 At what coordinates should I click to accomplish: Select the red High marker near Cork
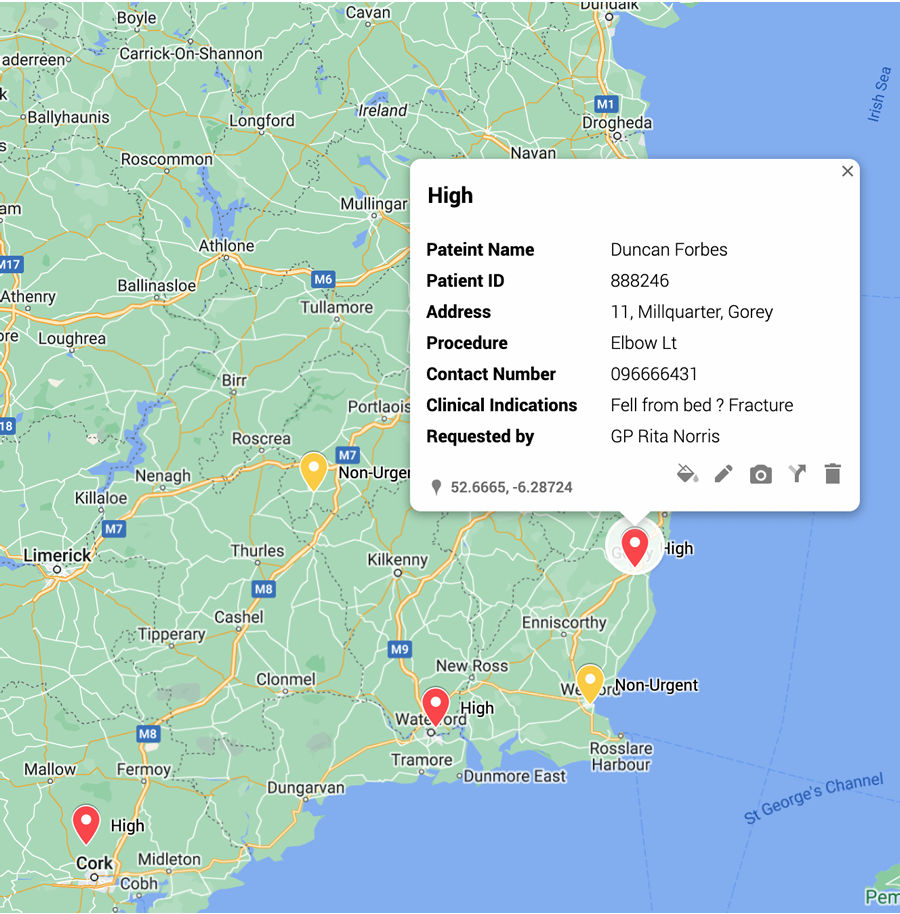point(87,824)
